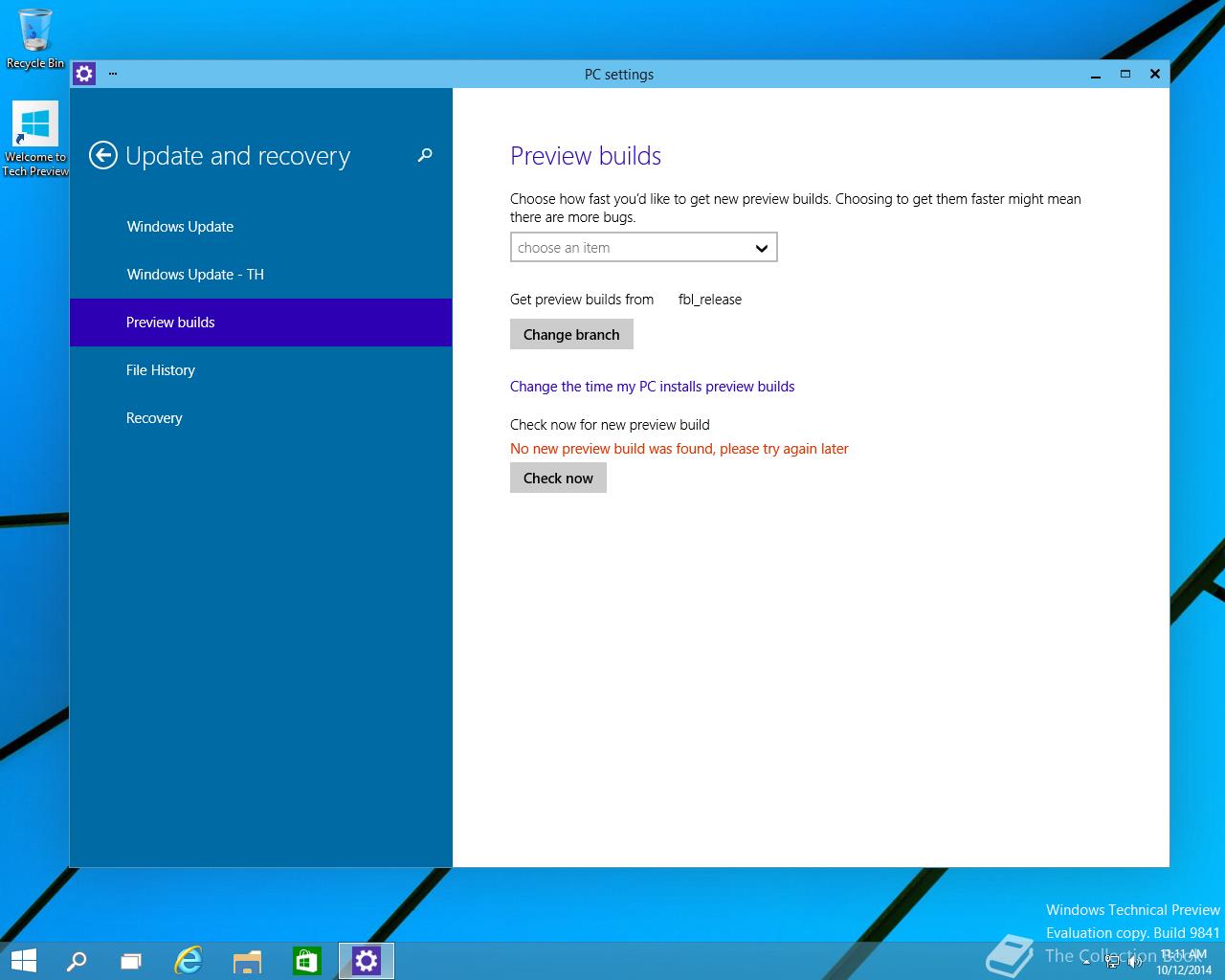This screenshot has width=1225, height=980.
Task: Click the fbl_release branch text
Action: [x=710, y=300]
